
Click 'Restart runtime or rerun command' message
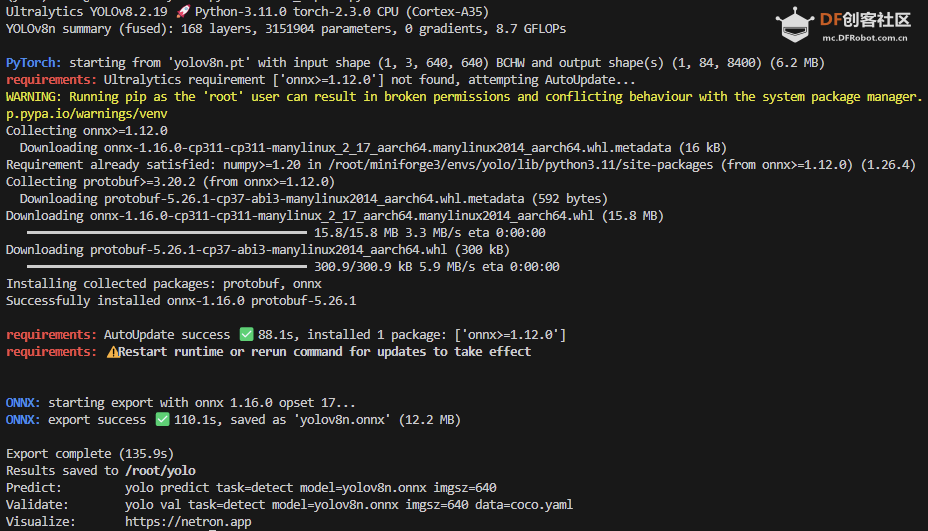tap(324, 352)
